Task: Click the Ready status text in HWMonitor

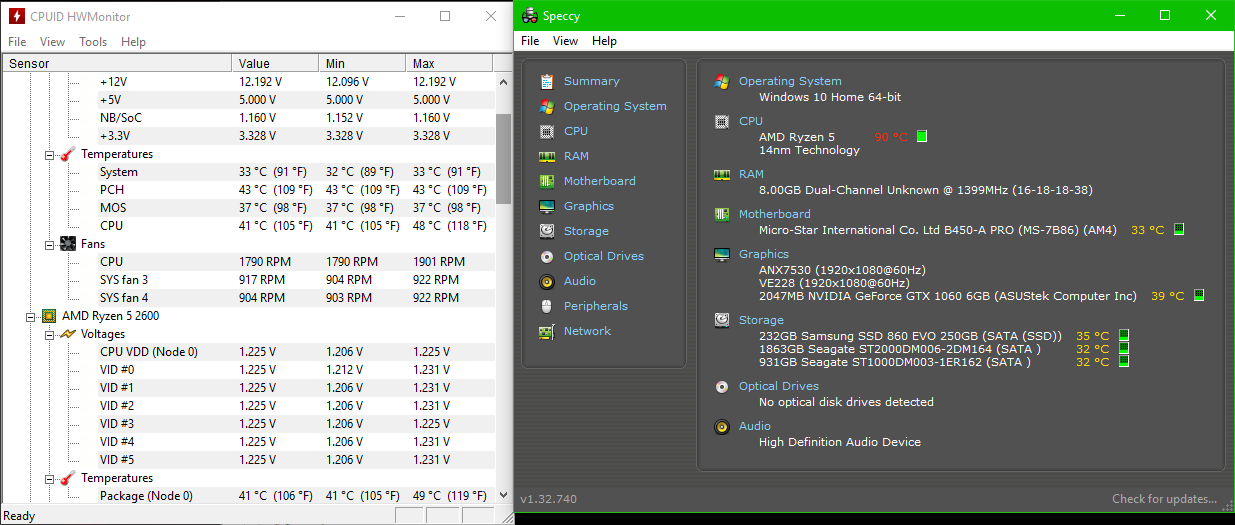Action: [19, 516]
